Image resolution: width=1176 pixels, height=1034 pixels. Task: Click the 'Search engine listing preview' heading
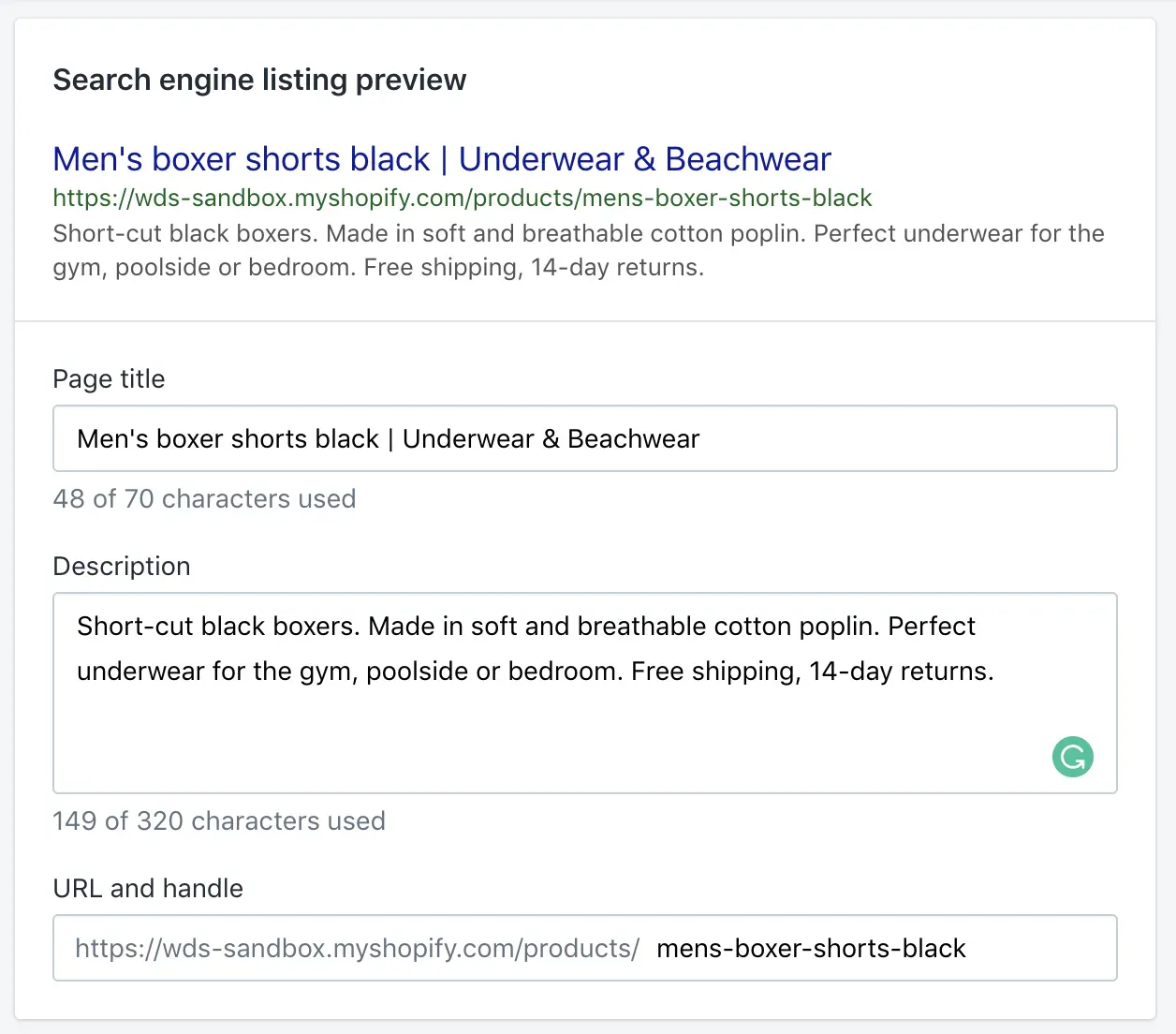pos(259,81)
